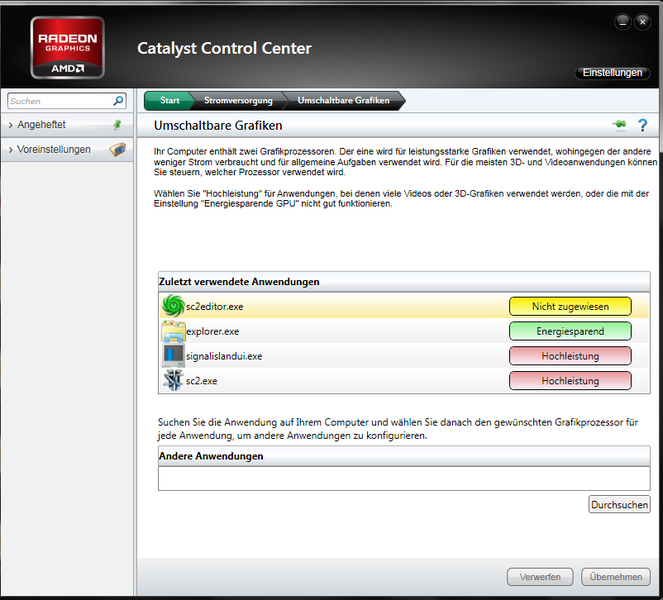Minimize the Catalyst Control Center window
Viewport: 663px width, 600px height.
click(622, 22)
